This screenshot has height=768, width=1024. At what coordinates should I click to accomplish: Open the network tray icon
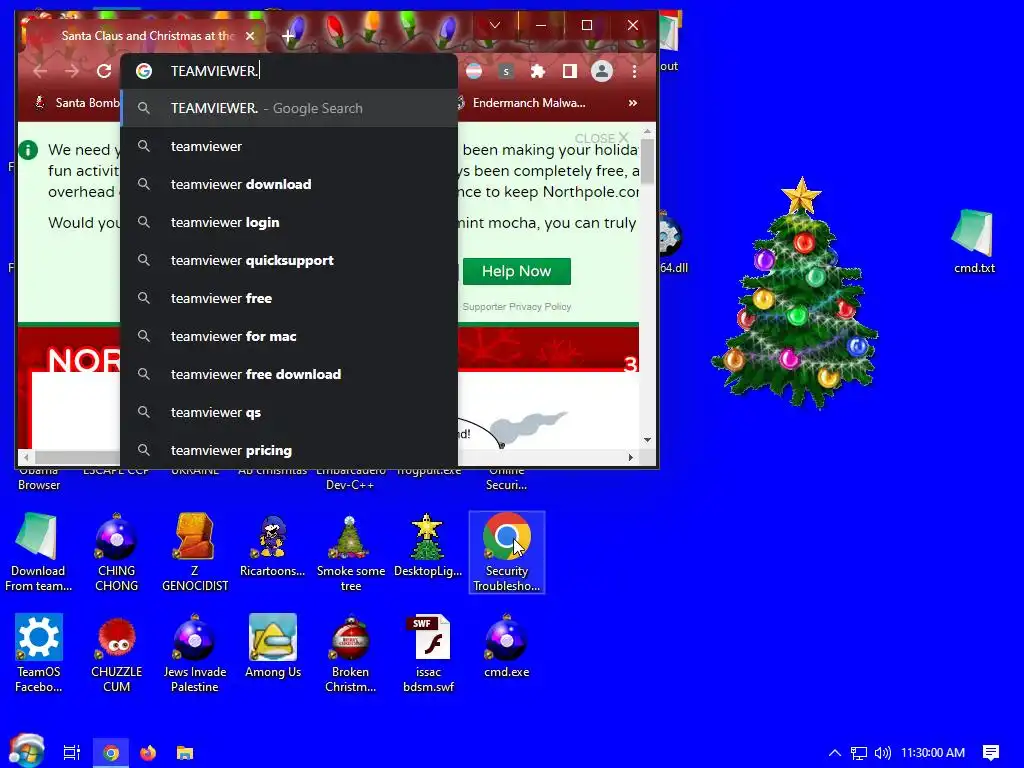point(859,753)
